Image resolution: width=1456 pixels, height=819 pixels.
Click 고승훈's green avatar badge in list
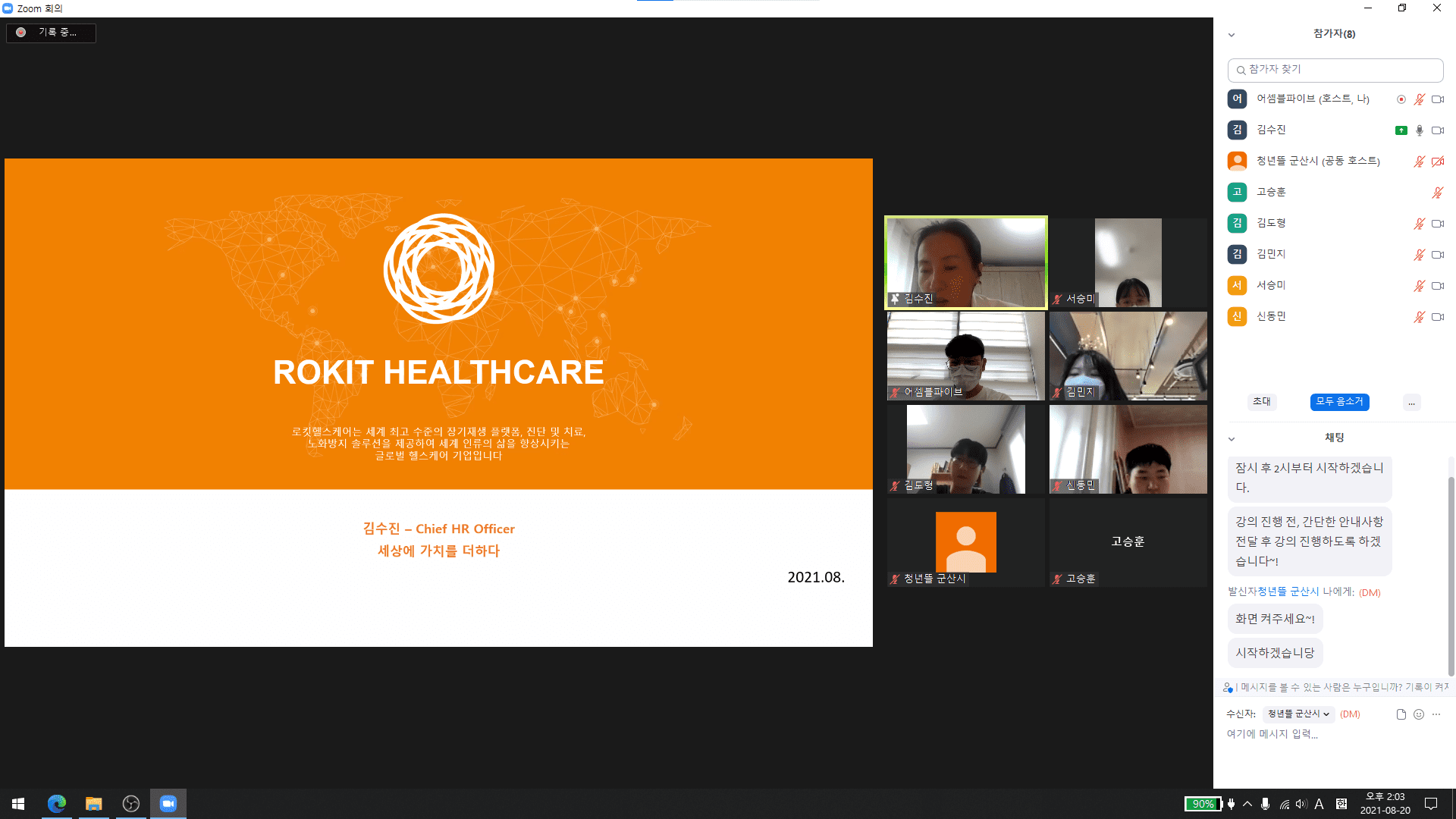pyautogui.click(x=1237, y=192)
